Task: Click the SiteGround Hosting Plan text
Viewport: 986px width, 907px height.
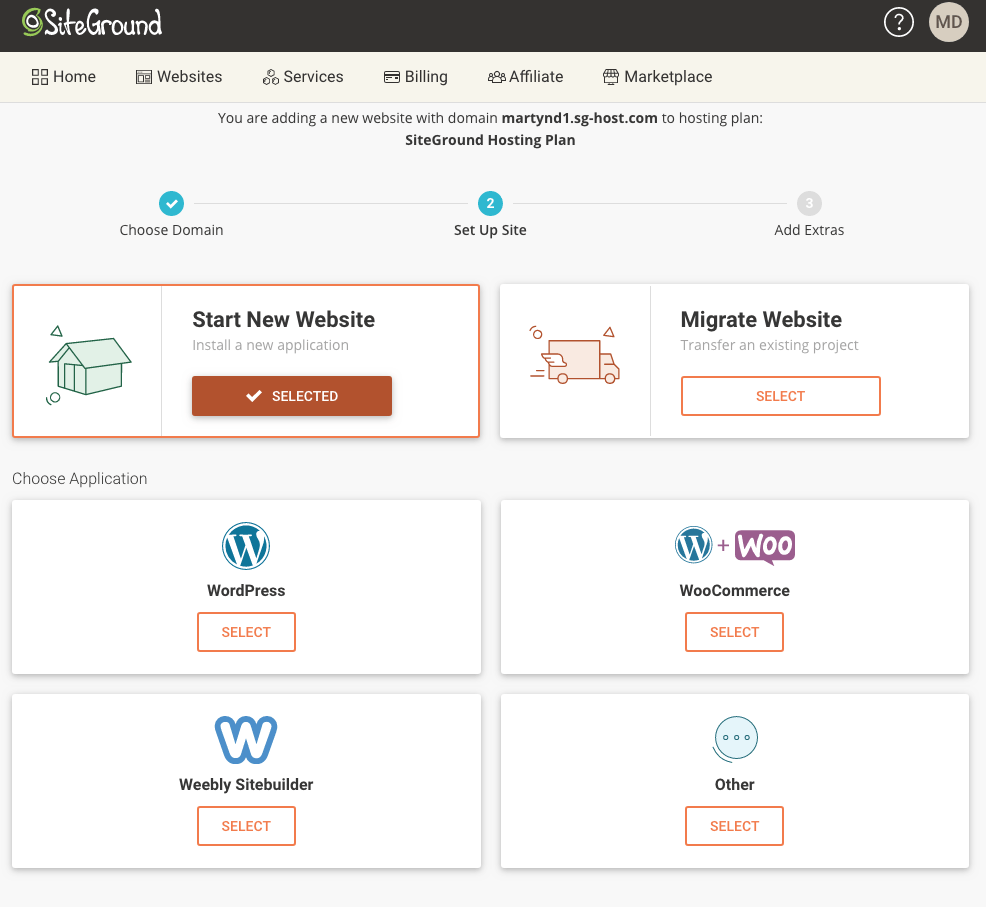Action: click(x=490, y=140)
